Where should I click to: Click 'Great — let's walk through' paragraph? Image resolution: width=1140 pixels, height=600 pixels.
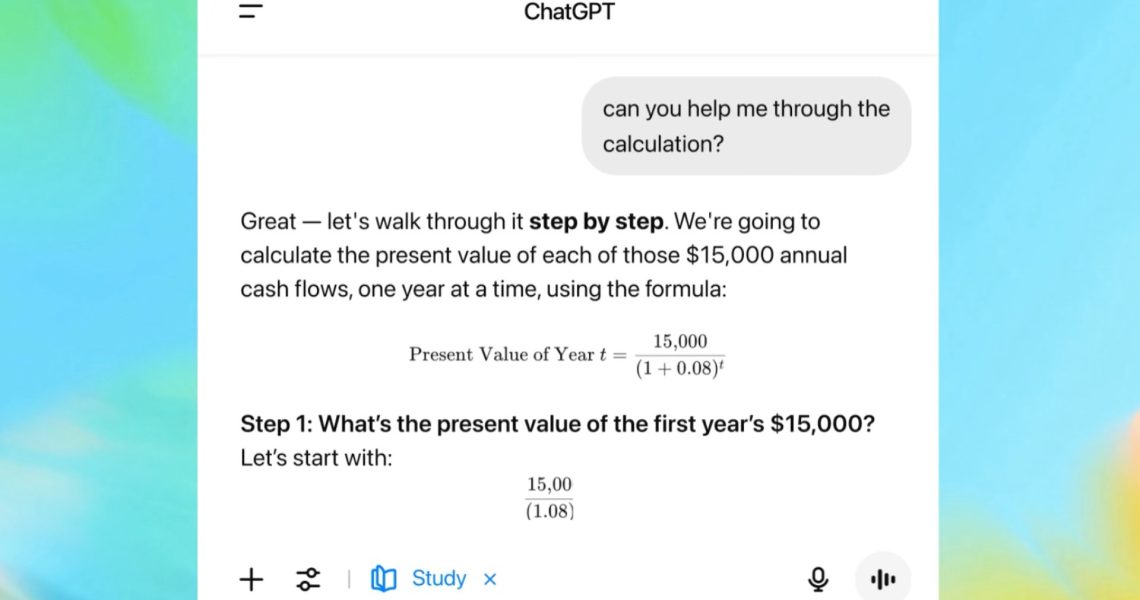pos(544,255)
